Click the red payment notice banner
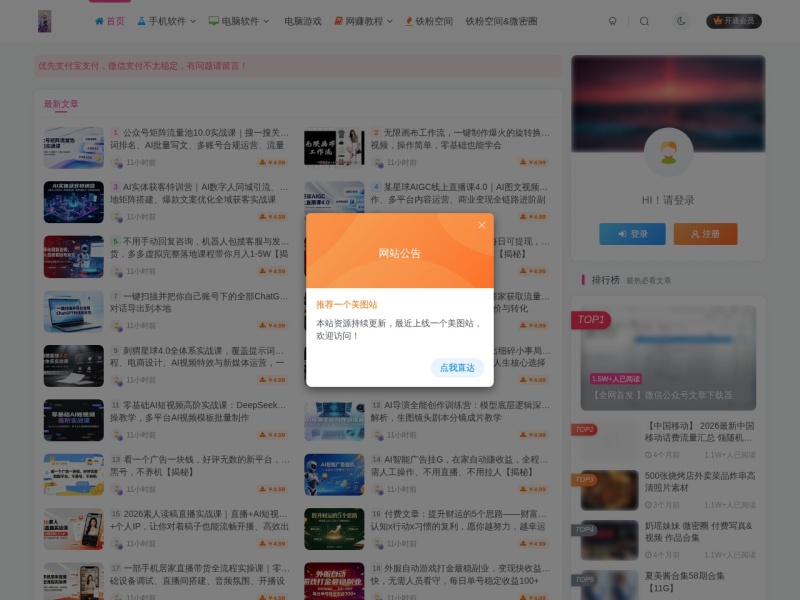The image size is (800, 600). pos(298,66)
